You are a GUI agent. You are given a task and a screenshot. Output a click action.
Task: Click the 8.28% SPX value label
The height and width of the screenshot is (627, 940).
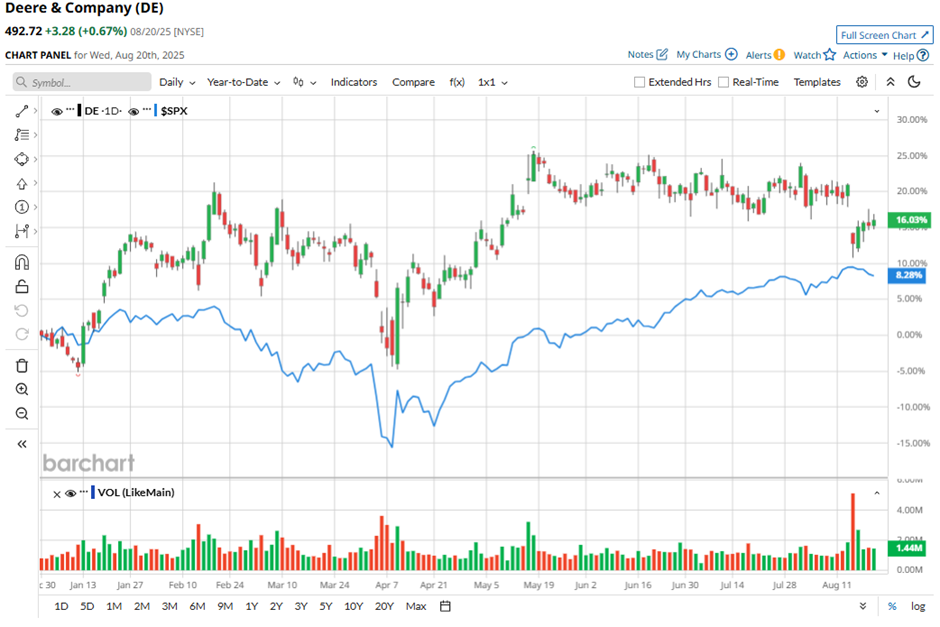point(908,275)
